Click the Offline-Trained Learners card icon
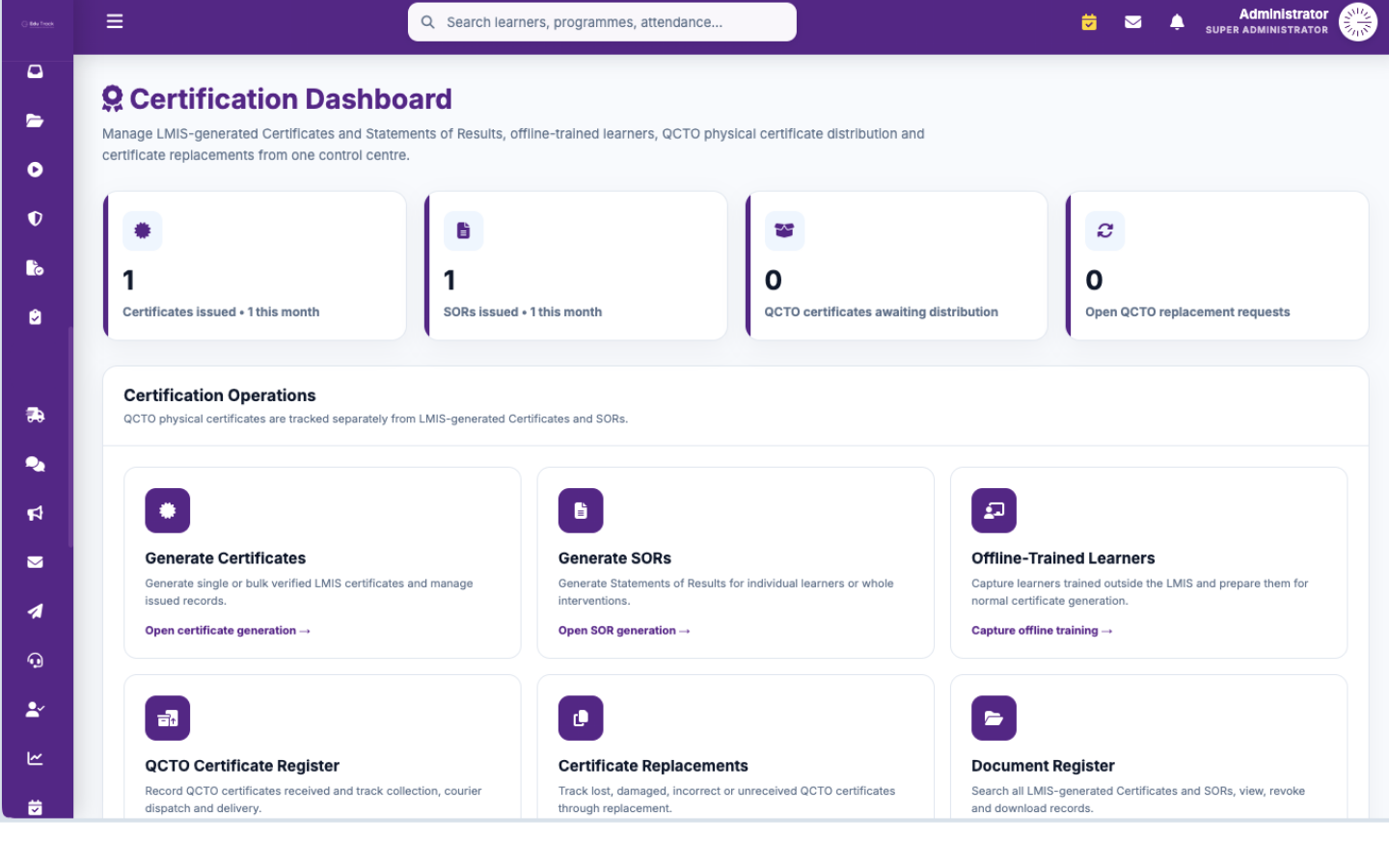The height and width of the screenshot is (868, 1389). (994, 511)
